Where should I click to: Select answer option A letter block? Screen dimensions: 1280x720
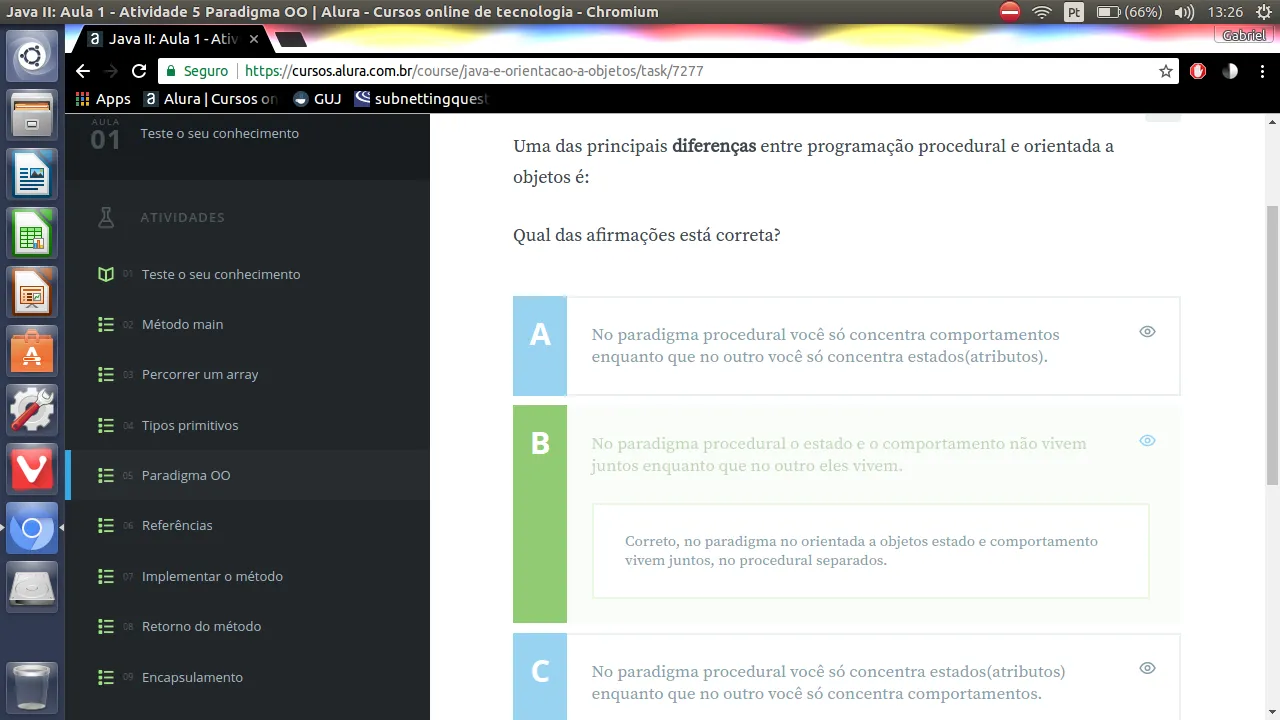click(x=540, y=345)
